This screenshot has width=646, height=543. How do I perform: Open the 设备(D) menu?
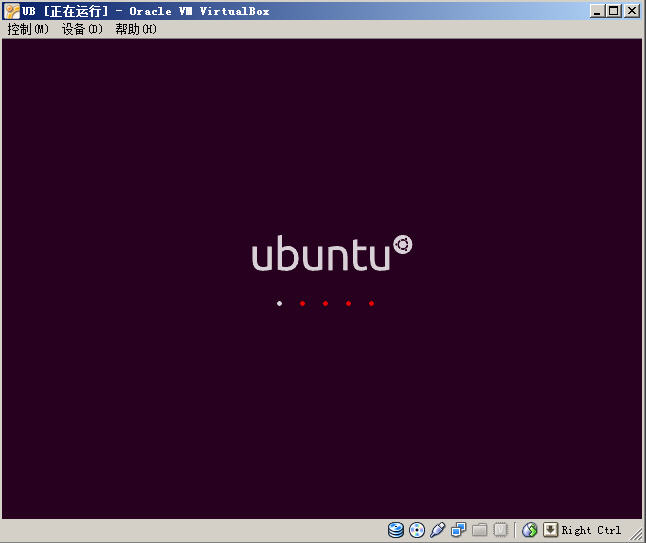[82, 29]
